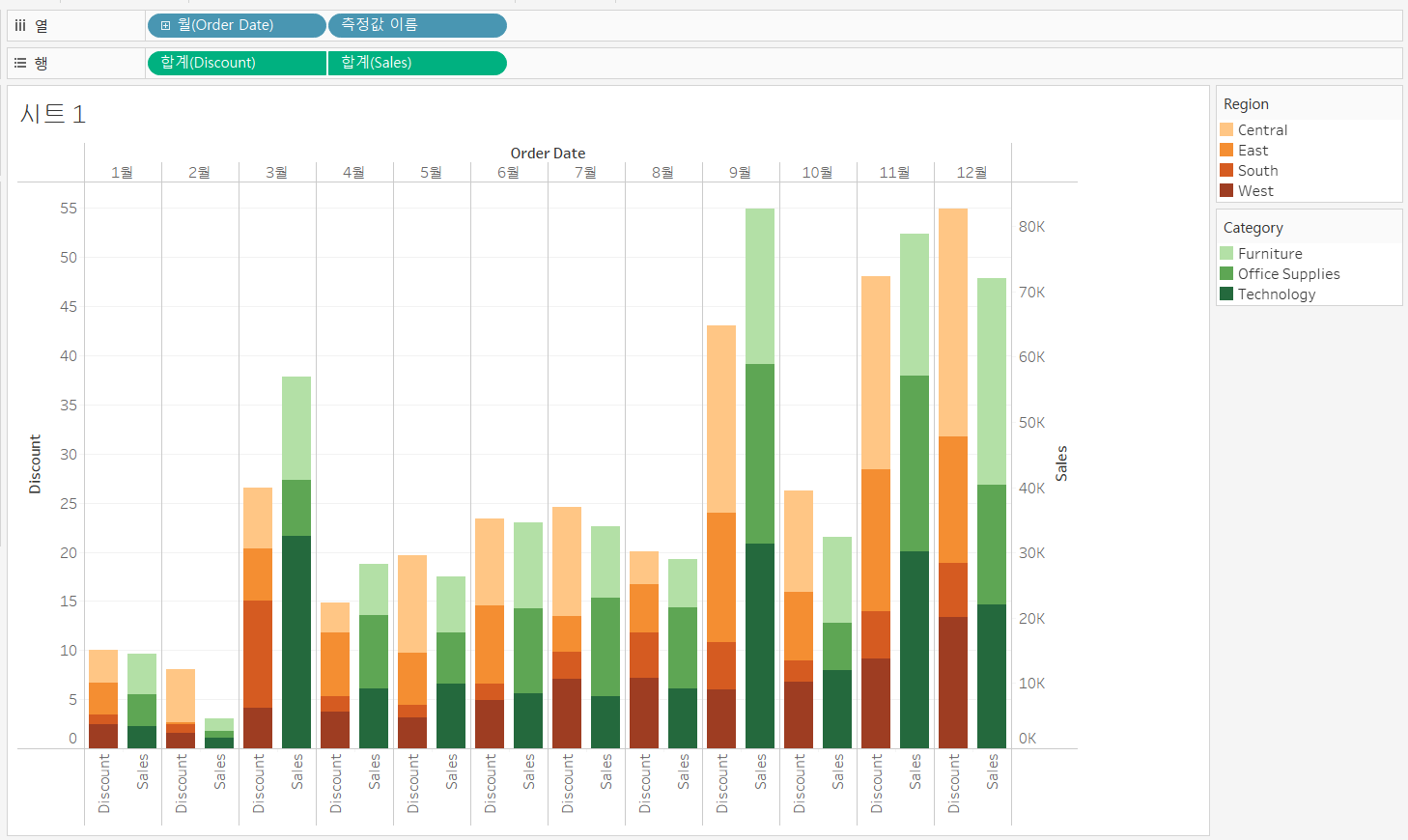The image size is (1408, 840).
Task: Click the Technology color swatch in legend
Action: pos(1226,294)
